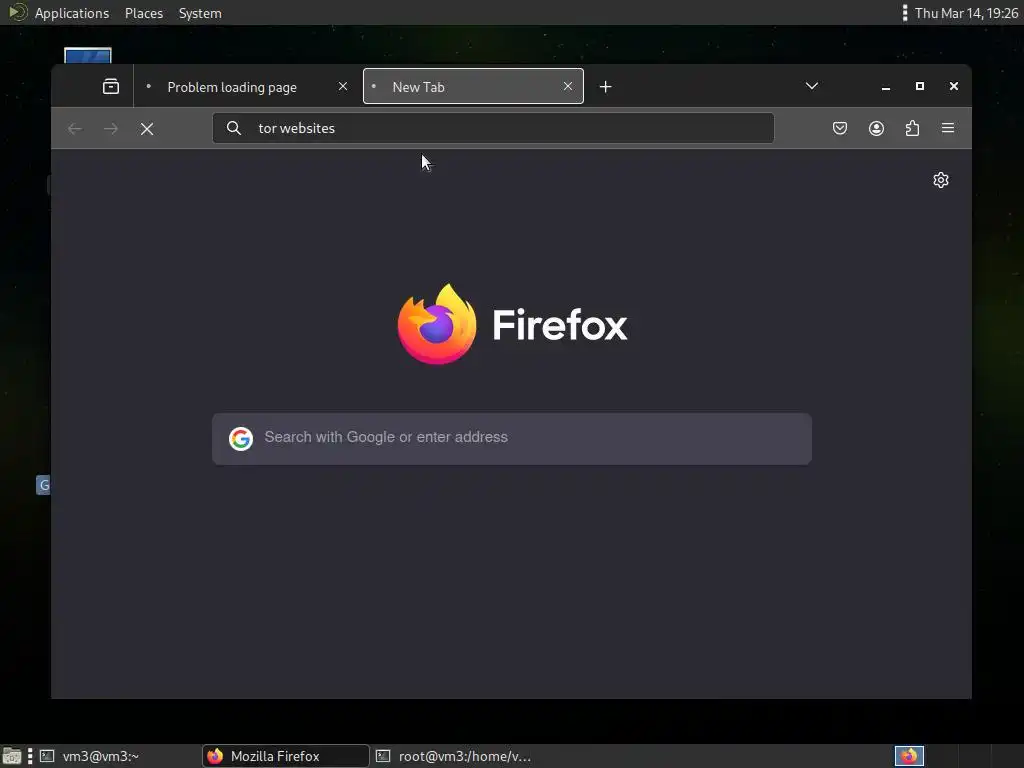Open the System menu
Viewport: 1024px width, 768px height.
click(x=200, y=13)
